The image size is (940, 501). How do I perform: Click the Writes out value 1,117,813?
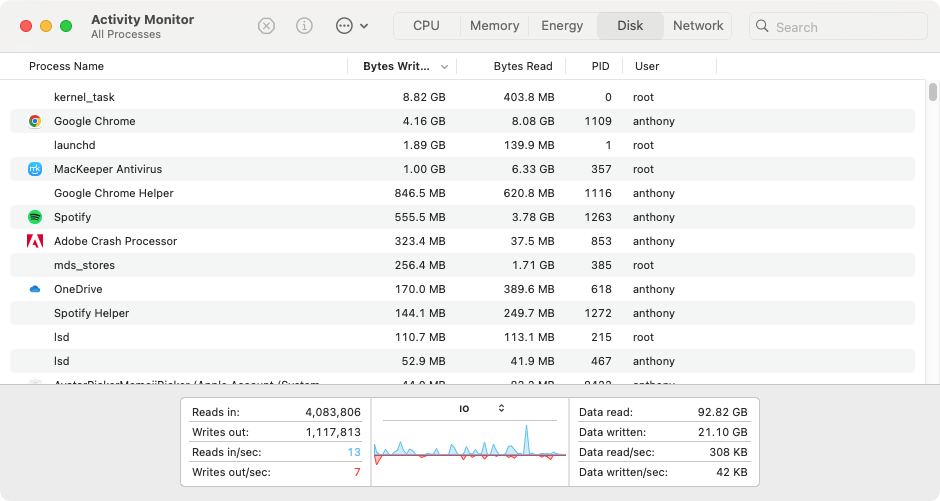click(333, 432)
